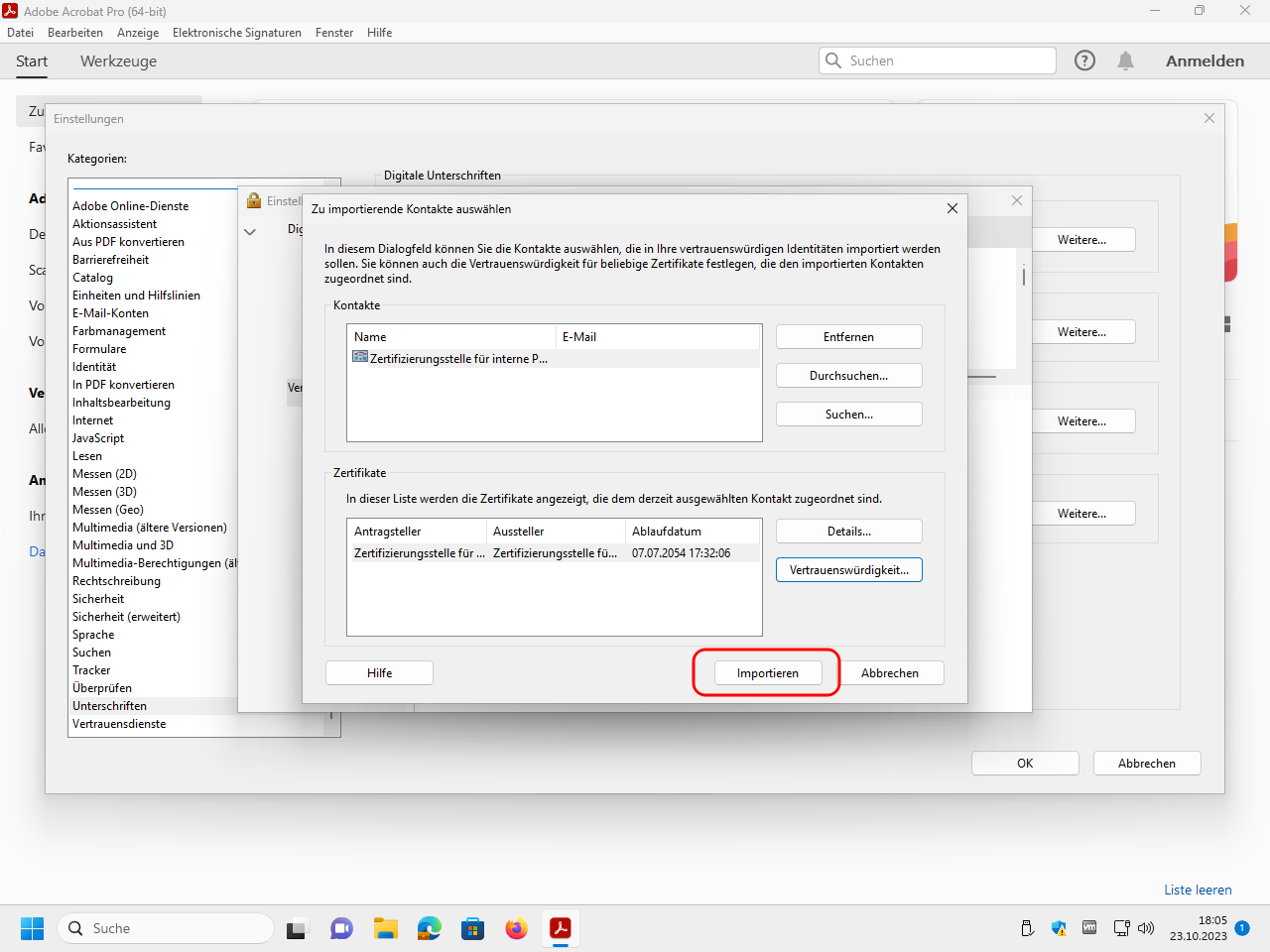Click the Liste leeren link
The height and width of the screenshot is (952, 1270).
(1198, 890)
